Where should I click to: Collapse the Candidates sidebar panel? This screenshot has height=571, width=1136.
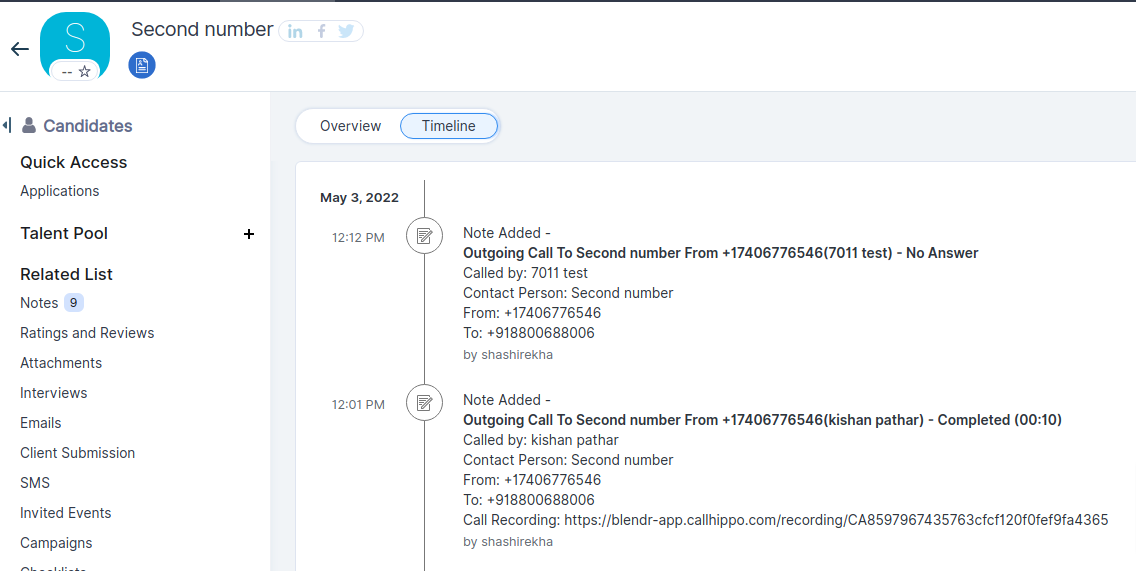tap(7, 125)
